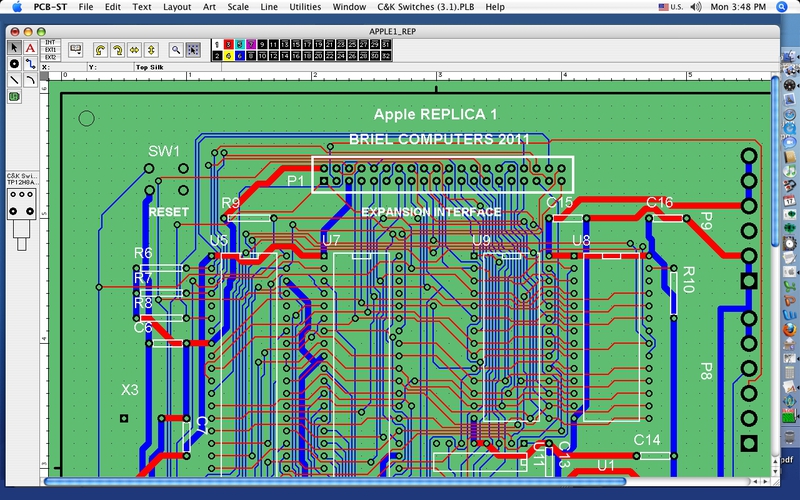The image size is (800, 500).
Task: Open Firefox from the Dock
Action: 789,330
